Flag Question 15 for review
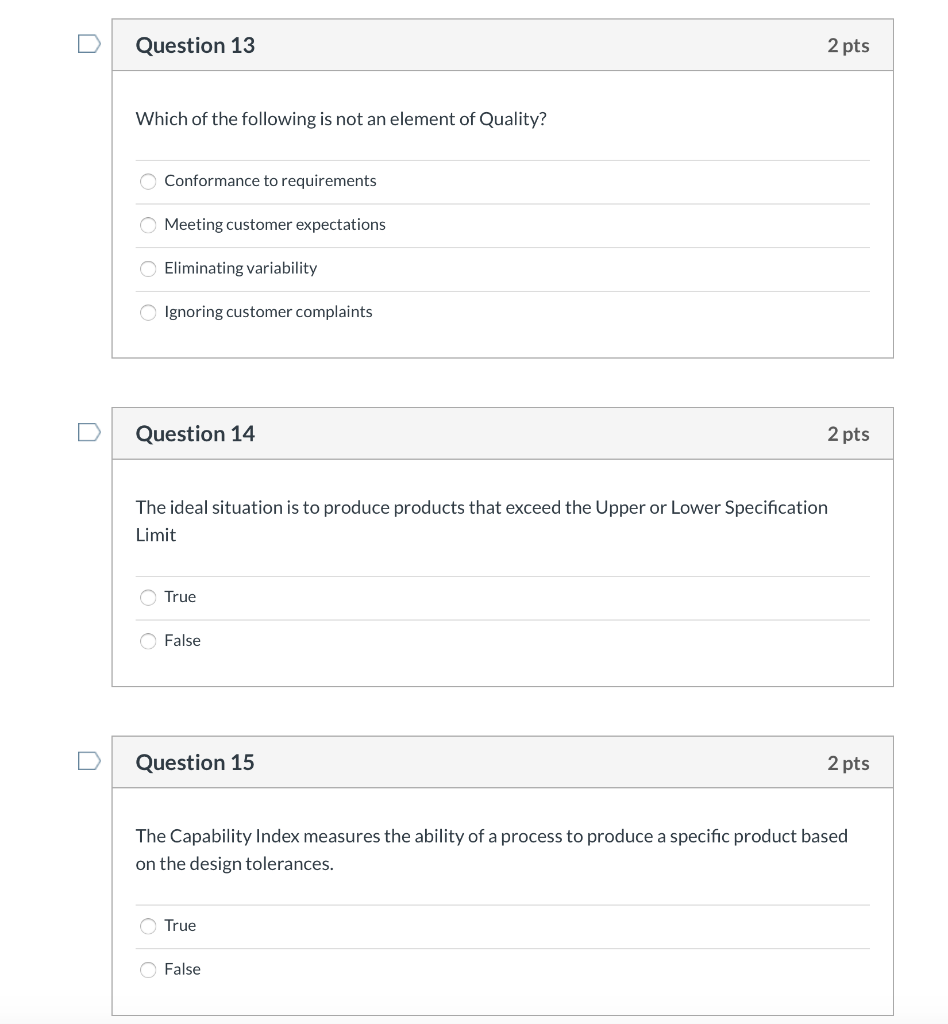Viewport: 948px width, 1024px height. point(88,759)
